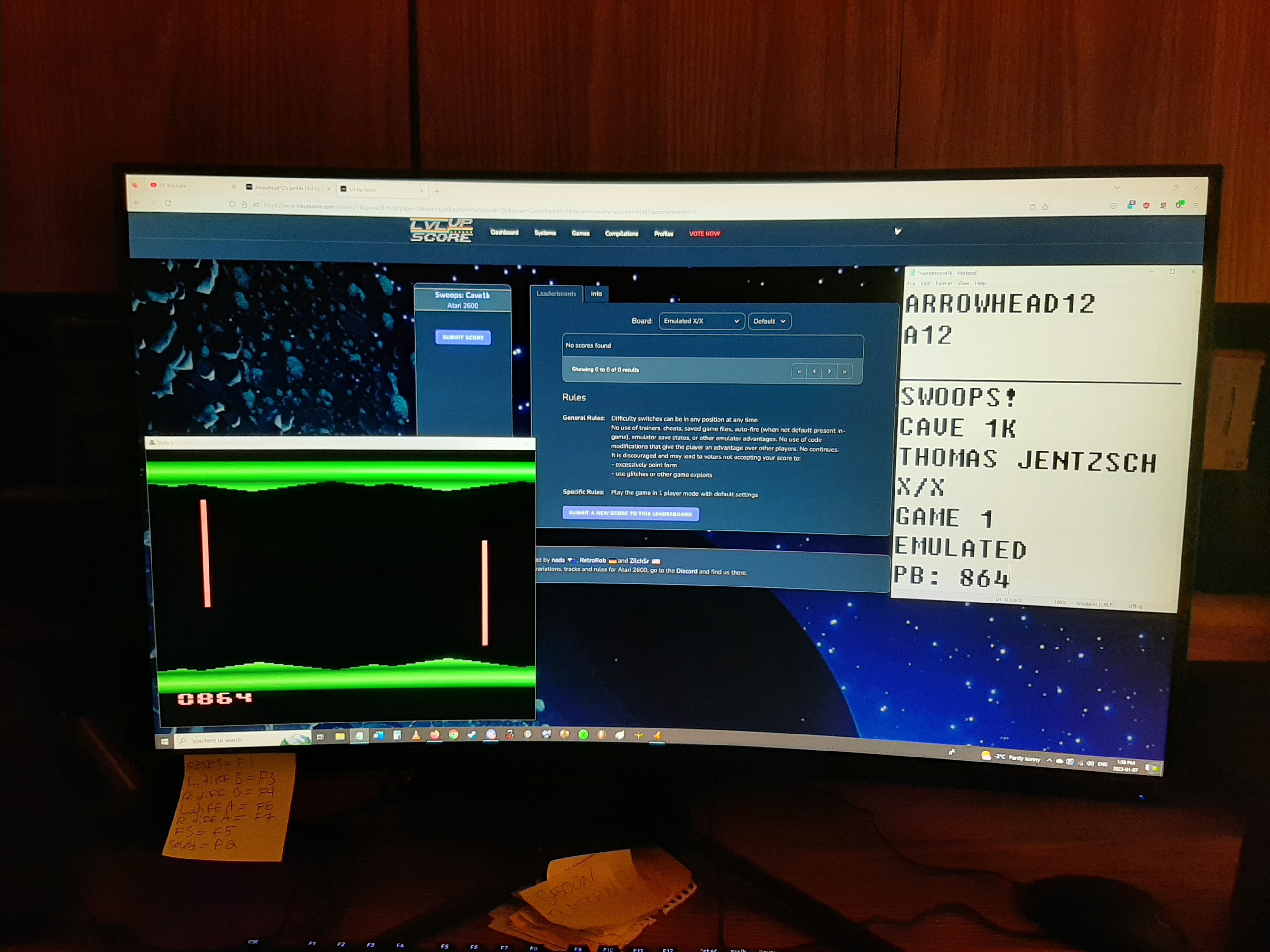Open the network tray icon

[1080, 763]
